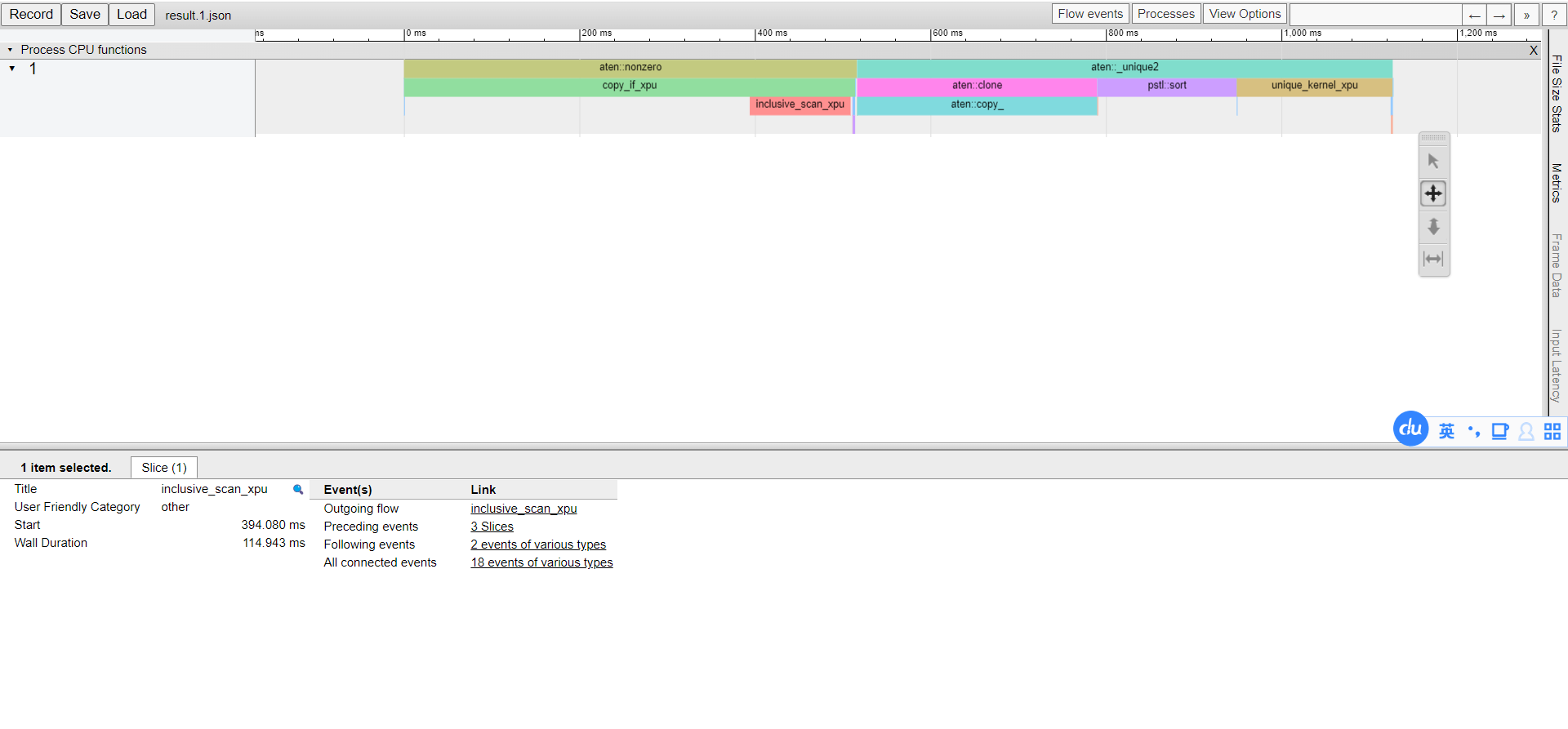Select the pan mouse mode tool
1568x729 pixels.
1433,194
